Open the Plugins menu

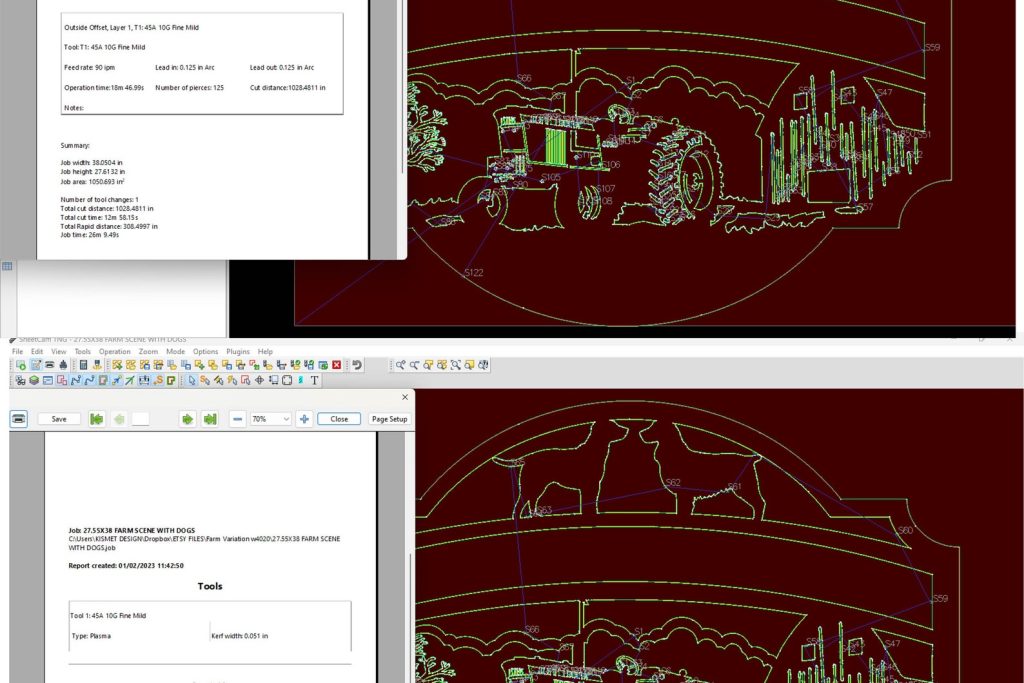tap(238, 352)
